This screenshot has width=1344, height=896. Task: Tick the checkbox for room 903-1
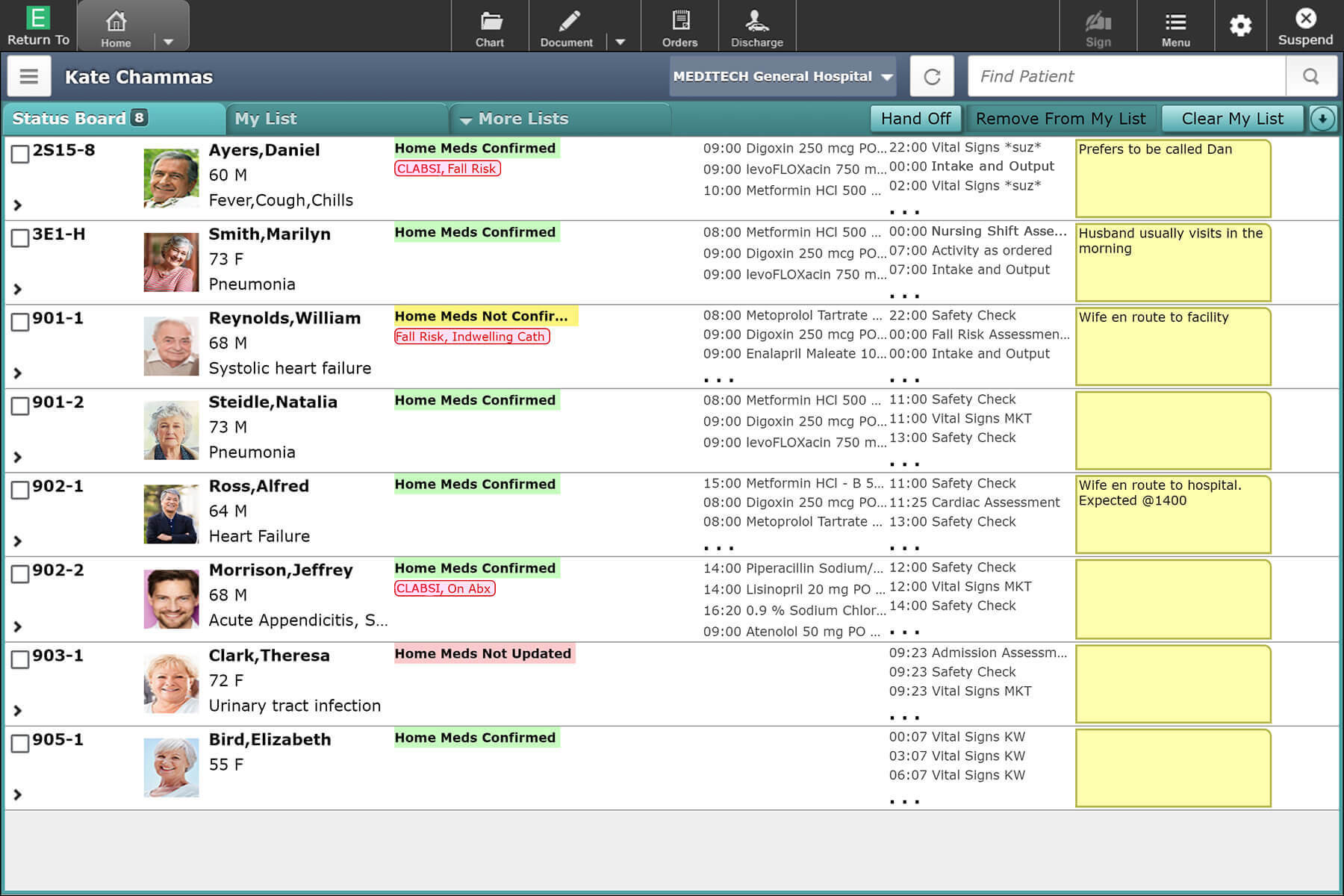coord(20,659)
